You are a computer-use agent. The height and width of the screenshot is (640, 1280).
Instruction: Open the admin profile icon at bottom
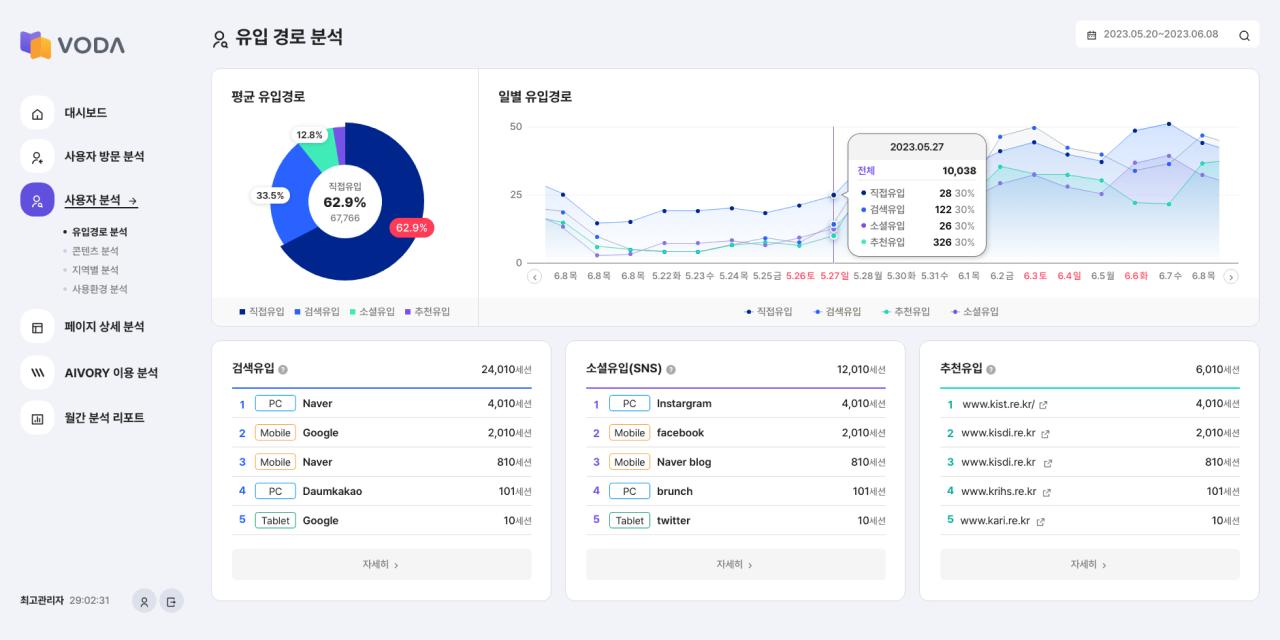pyautogui.click(x=144, y=601)
